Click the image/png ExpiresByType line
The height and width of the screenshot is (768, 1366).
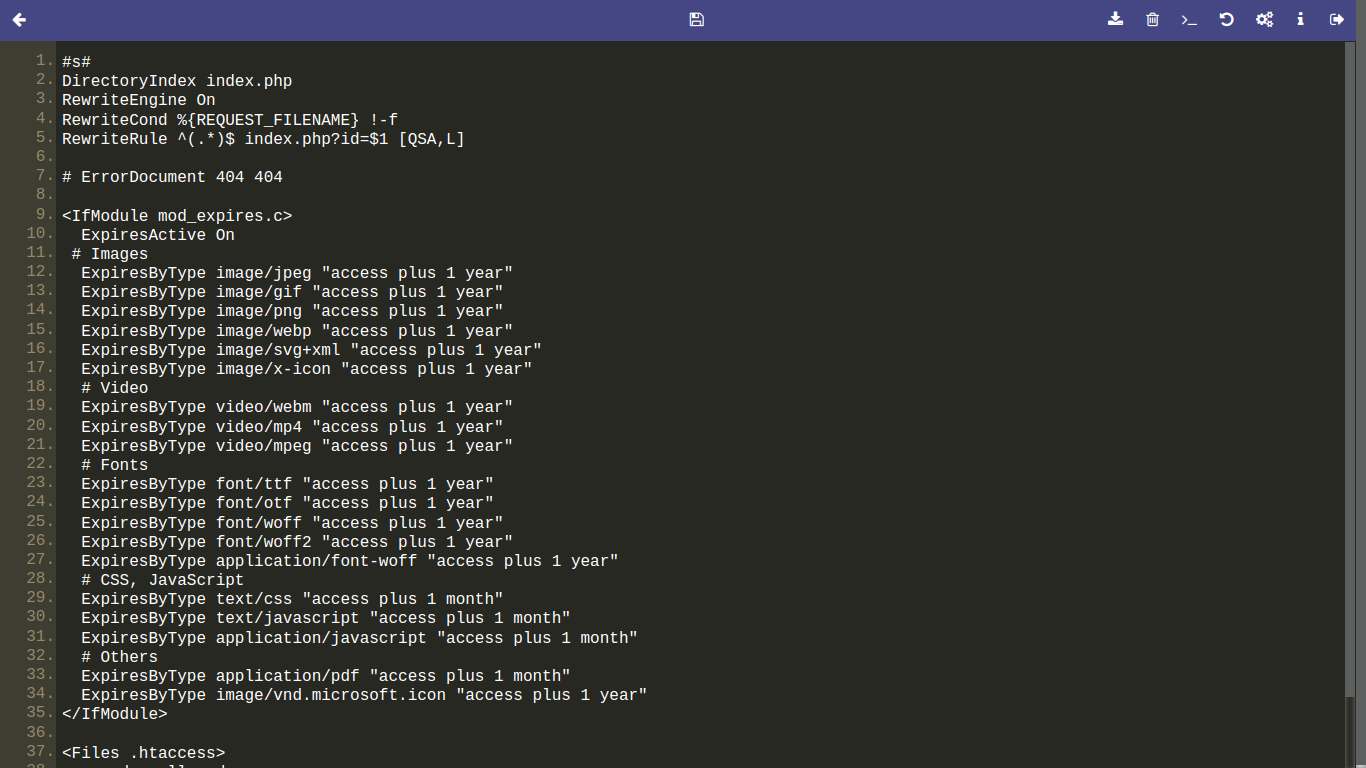[292, 311]
